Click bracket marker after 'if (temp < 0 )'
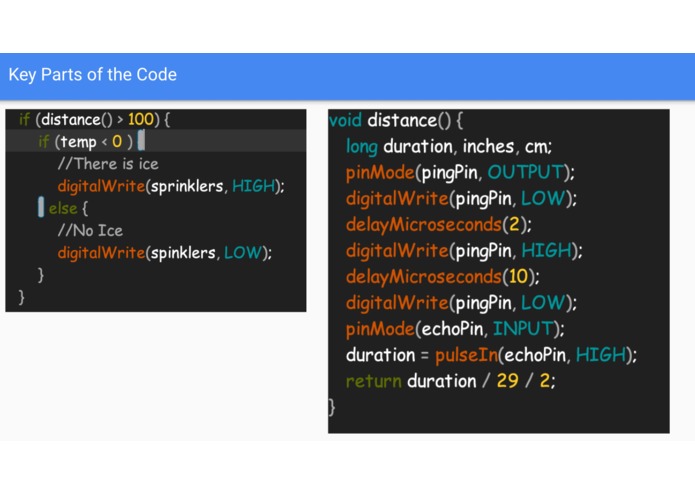The width and height of the screenshot is (695, 494). 141,140
